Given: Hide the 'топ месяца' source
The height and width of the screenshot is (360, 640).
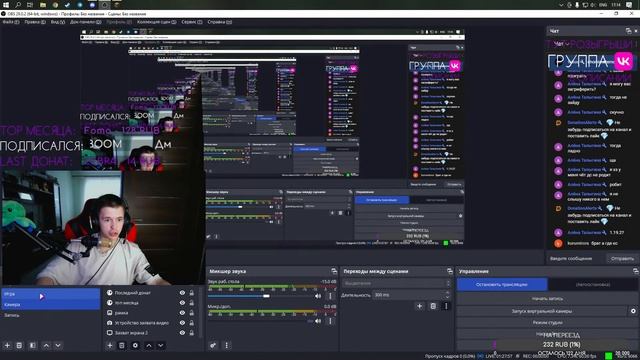Looking at the screenshot, I should point(182,303).
